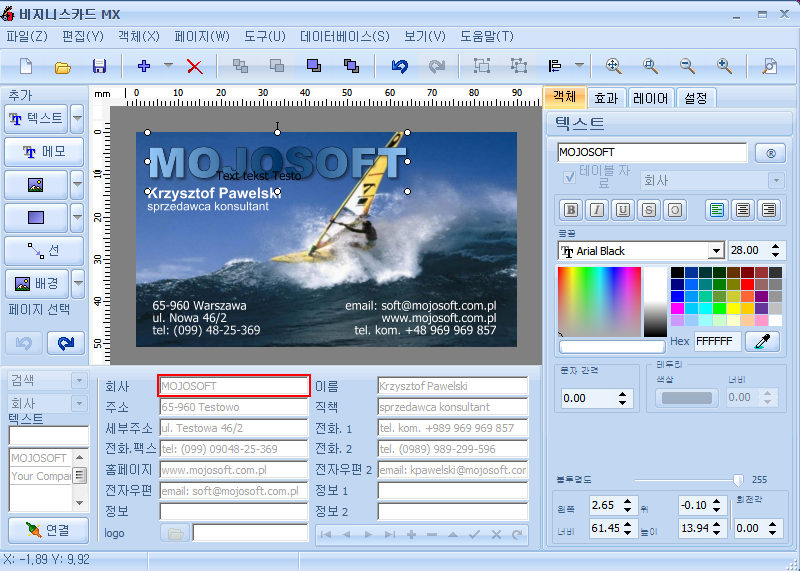Screen dimensions: 800x571
Task: Open a file with the folder icon
Action: tap(62, 66)
